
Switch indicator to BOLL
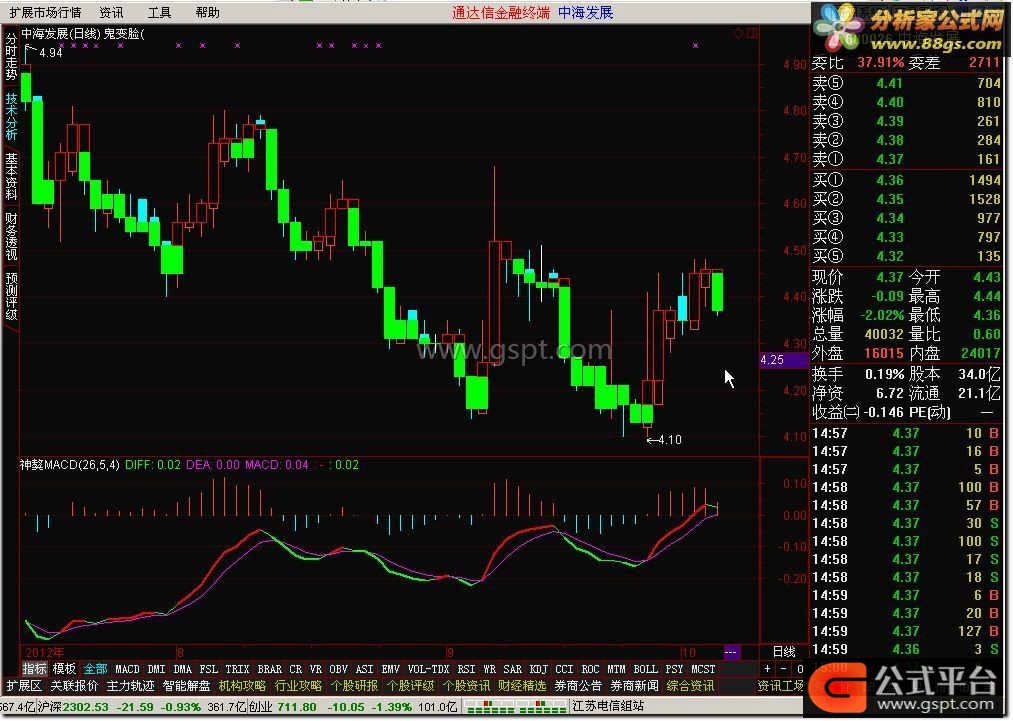[645, 669]
